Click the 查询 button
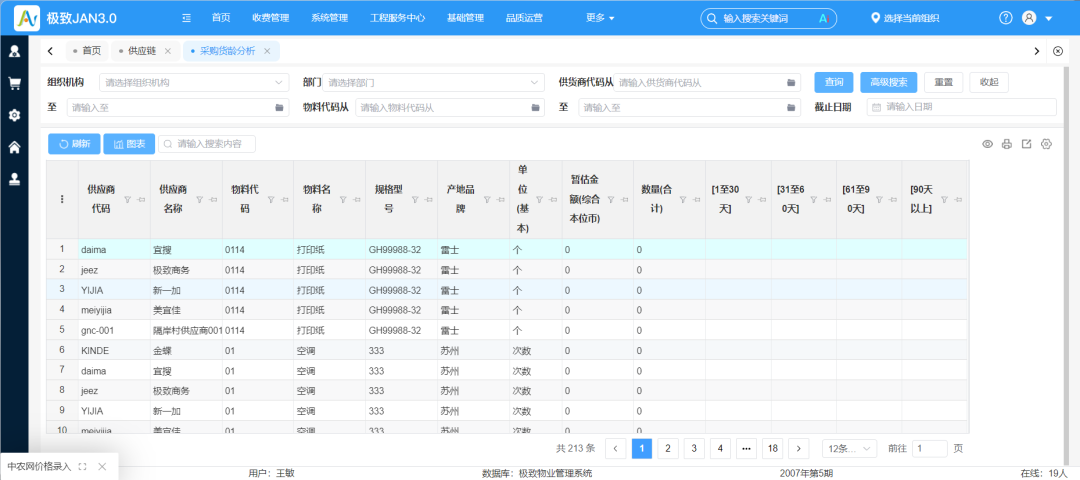Screen dimensions: 1080x480 (834, 83)
